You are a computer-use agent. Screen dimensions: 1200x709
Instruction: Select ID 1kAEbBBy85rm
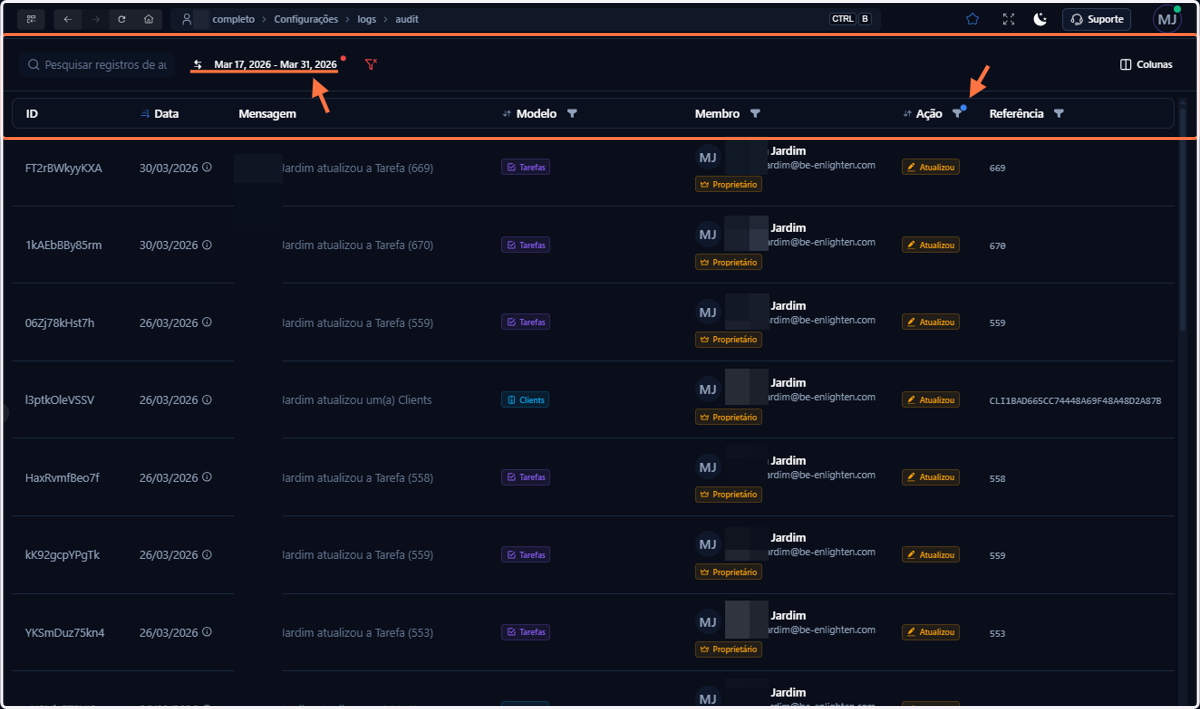point(63,245)
